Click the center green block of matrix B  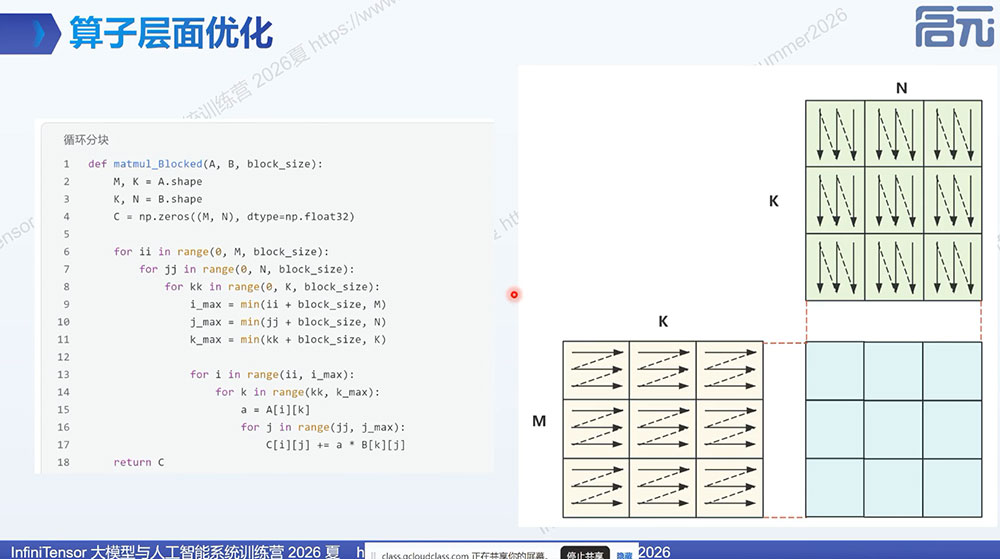tap(893, 200)
